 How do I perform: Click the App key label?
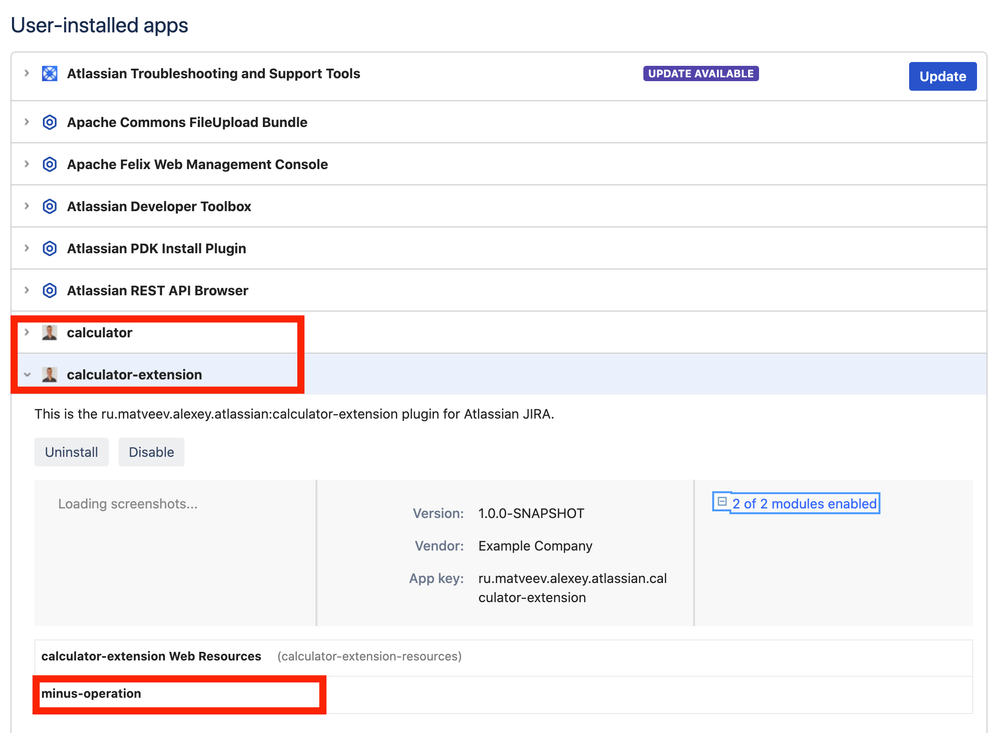click(436, 579)
